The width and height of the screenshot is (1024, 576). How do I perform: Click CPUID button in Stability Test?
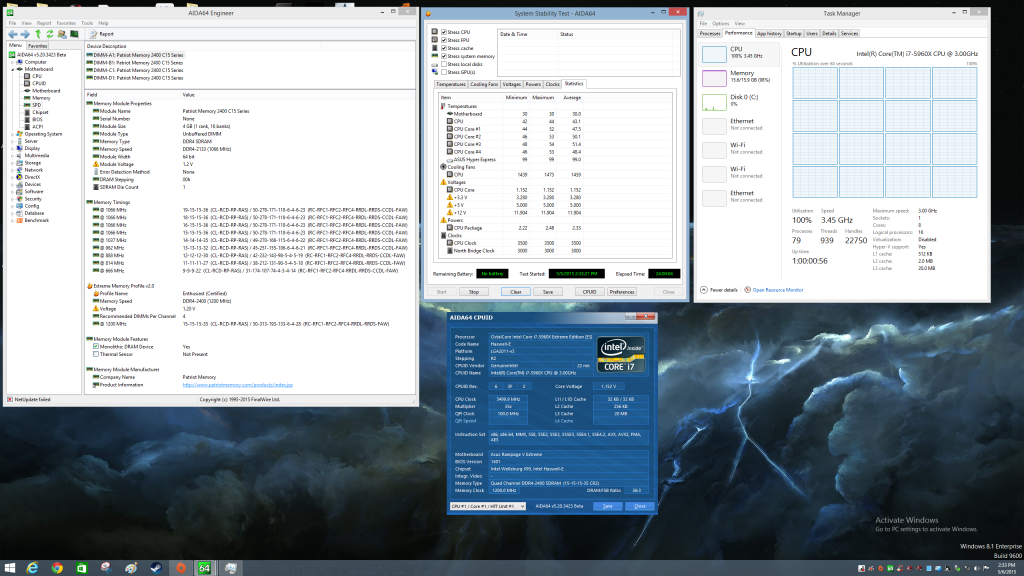[x=589, y=292]
